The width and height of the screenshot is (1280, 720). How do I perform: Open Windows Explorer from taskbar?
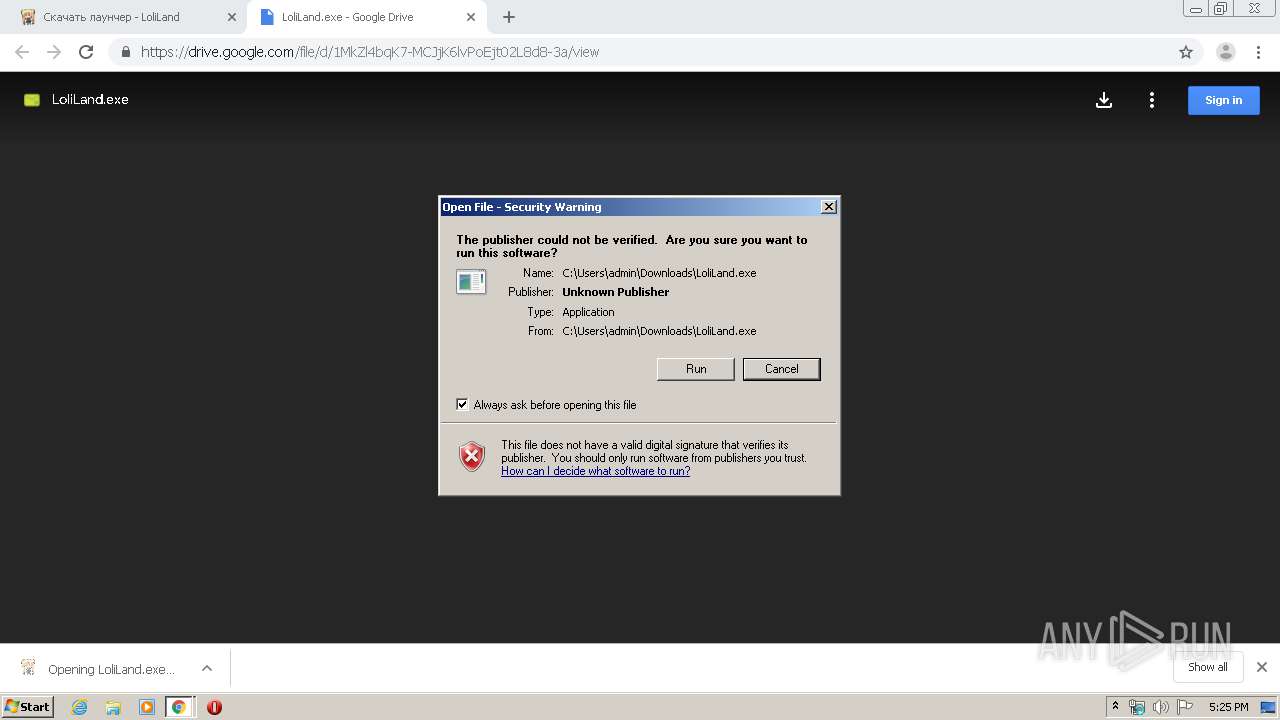coord(113,707)
